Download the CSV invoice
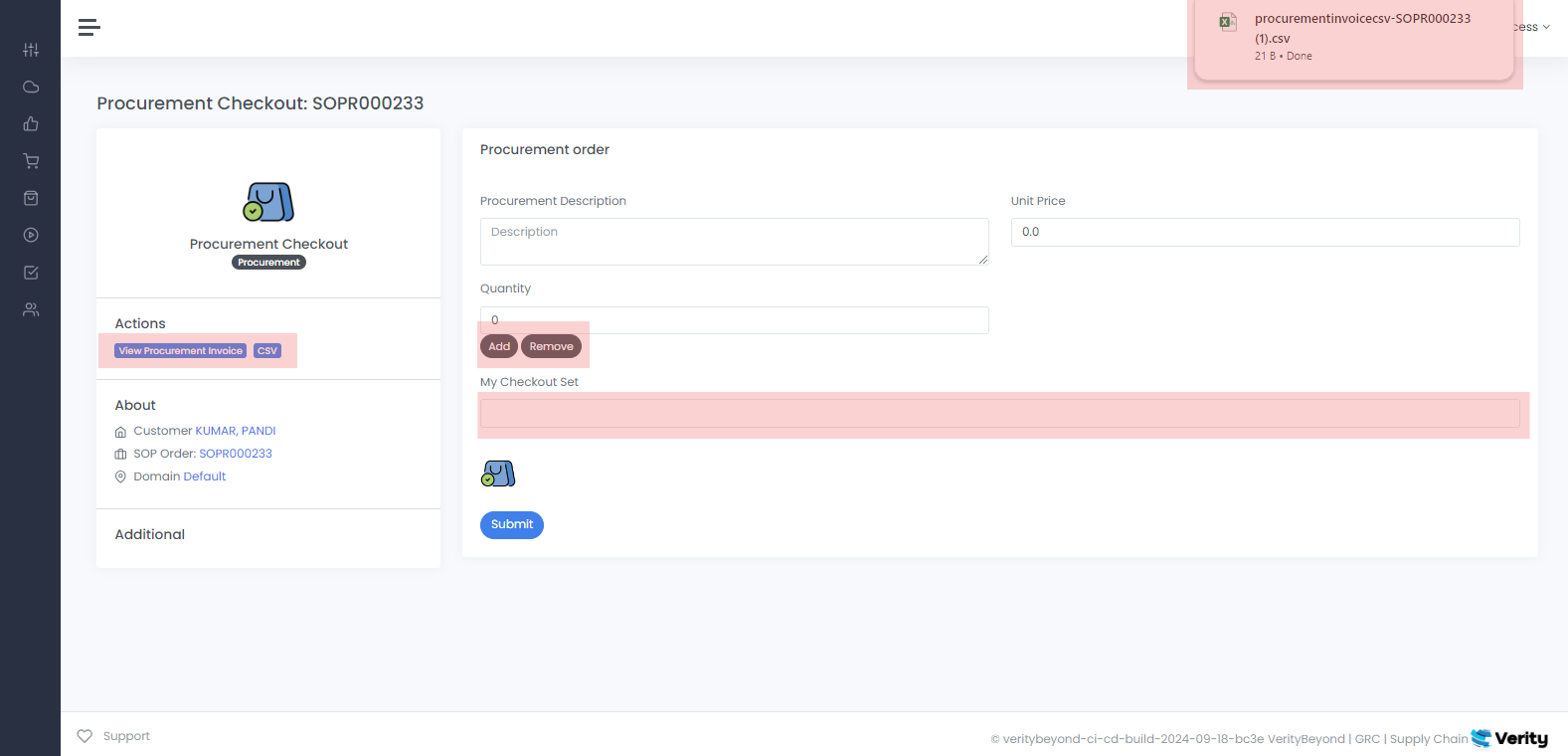The width and height of the screenshot is (1568, 756). (267, 351)
